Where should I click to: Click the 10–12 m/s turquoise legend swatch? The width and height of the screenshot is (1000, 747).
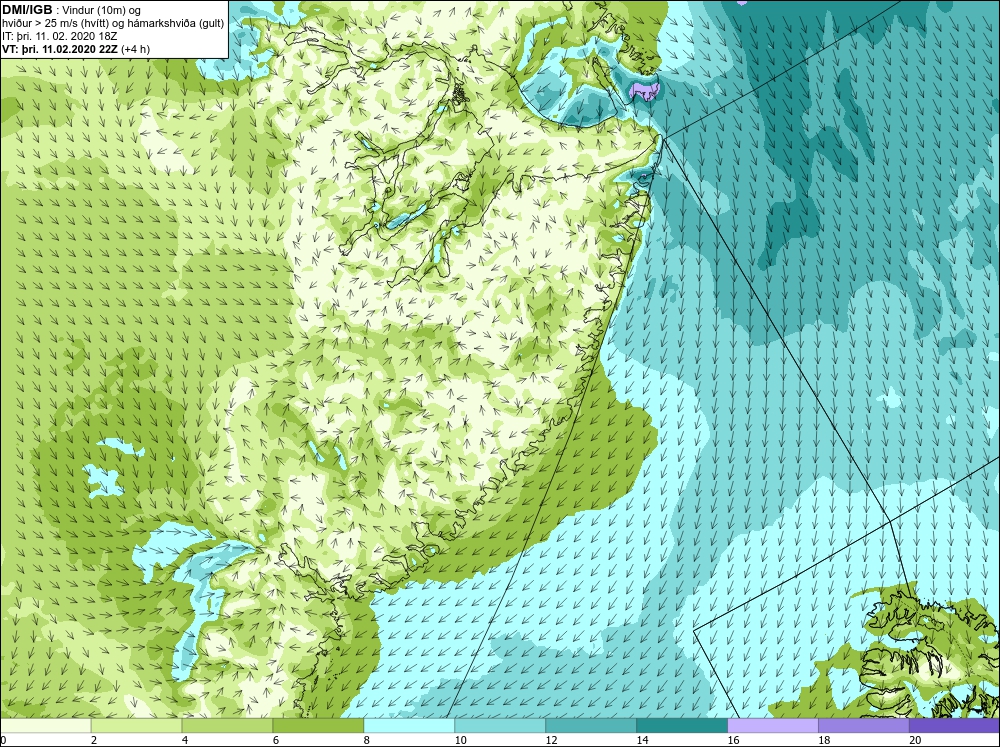[x=500, y=726]
